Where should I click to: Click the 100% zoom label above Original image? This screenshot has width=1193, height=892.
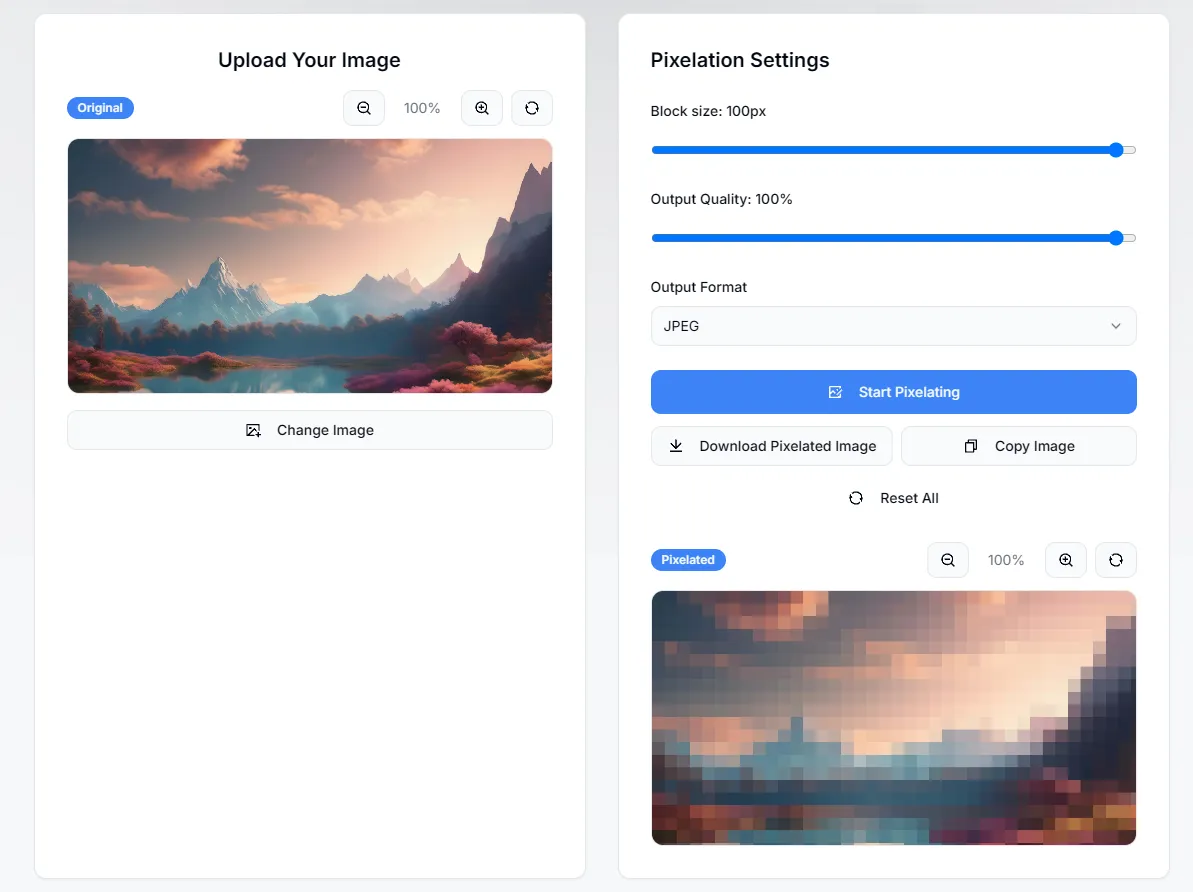point(422,108)
